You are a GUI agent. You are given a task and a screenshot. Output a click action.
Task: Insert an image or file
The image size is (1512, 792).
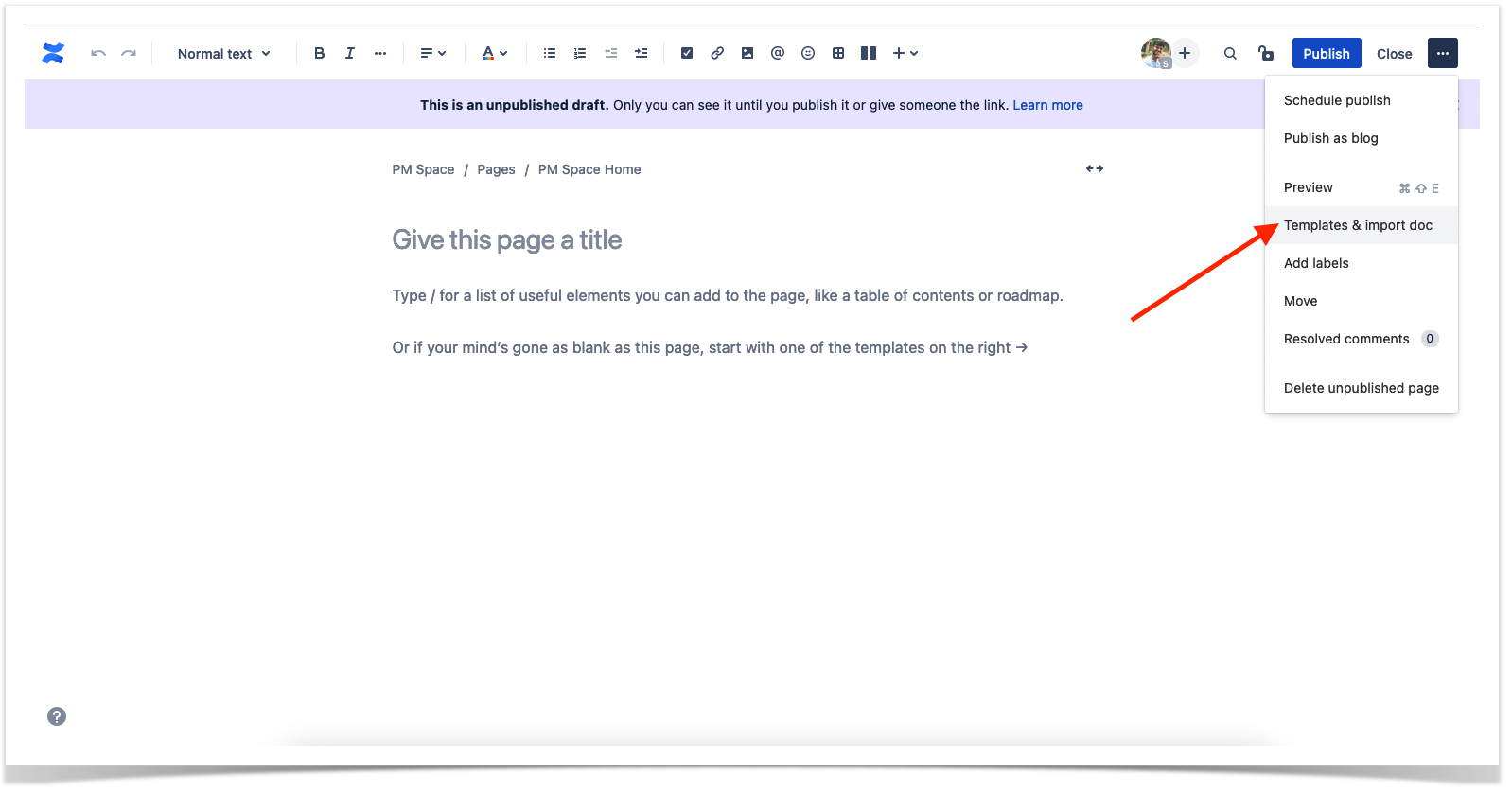747,53
